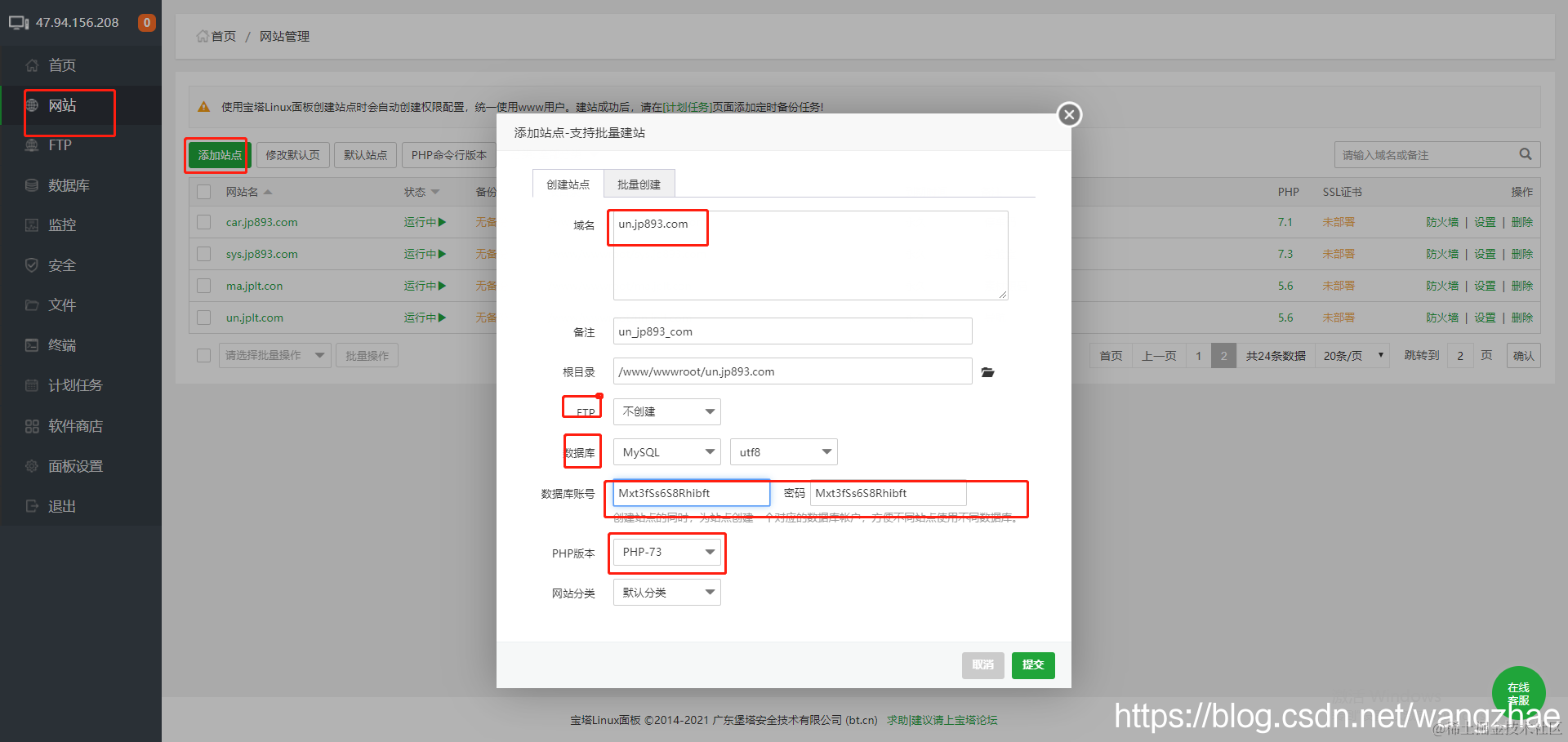Click the 数据库账号 input field

(x=692, y=493)
